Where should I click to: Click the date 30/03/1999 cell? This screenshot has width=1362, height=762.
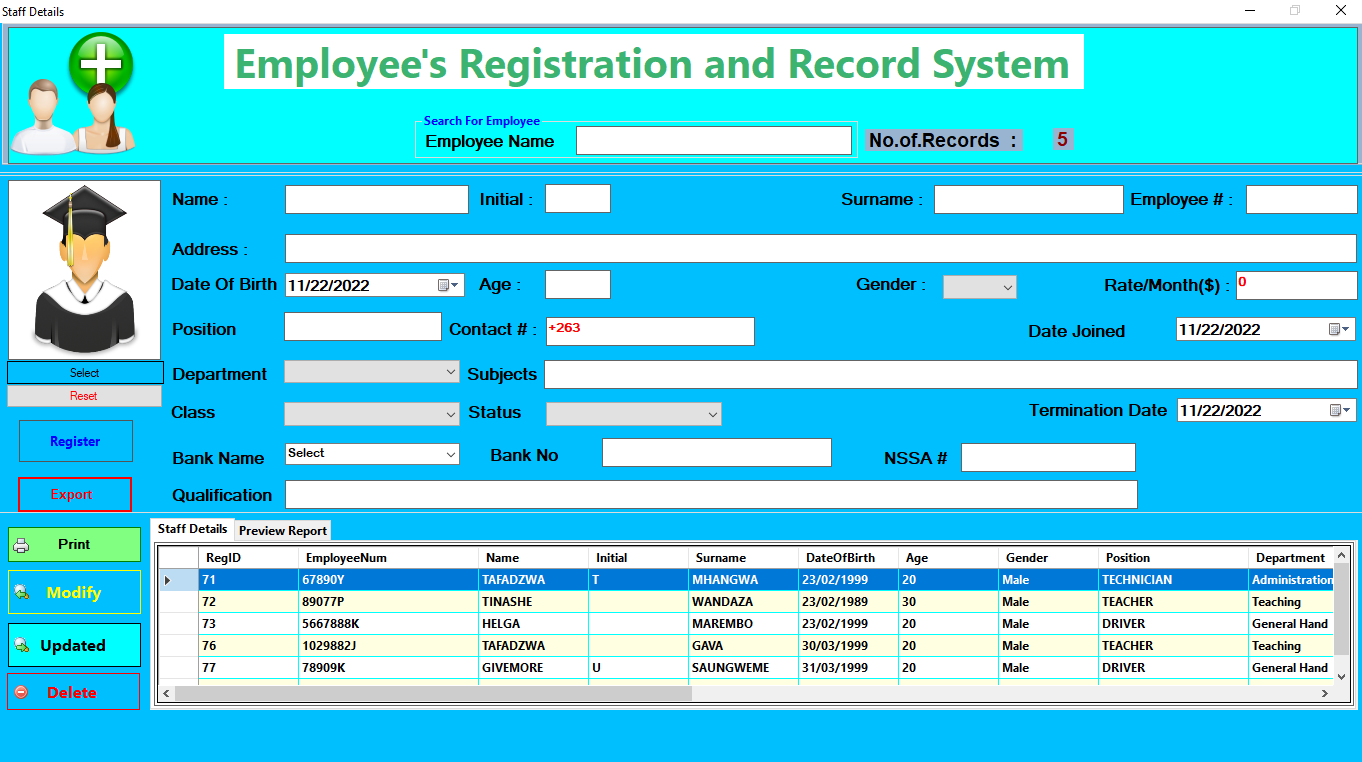(848, 646)
